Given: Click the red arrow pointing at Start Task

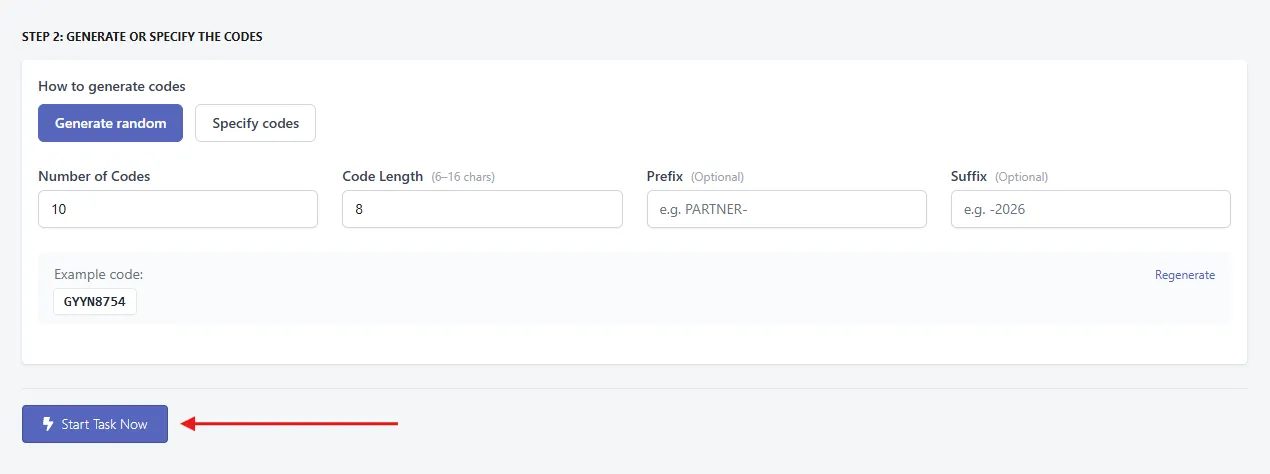Looking at the screenshot, I should [290, 424].
